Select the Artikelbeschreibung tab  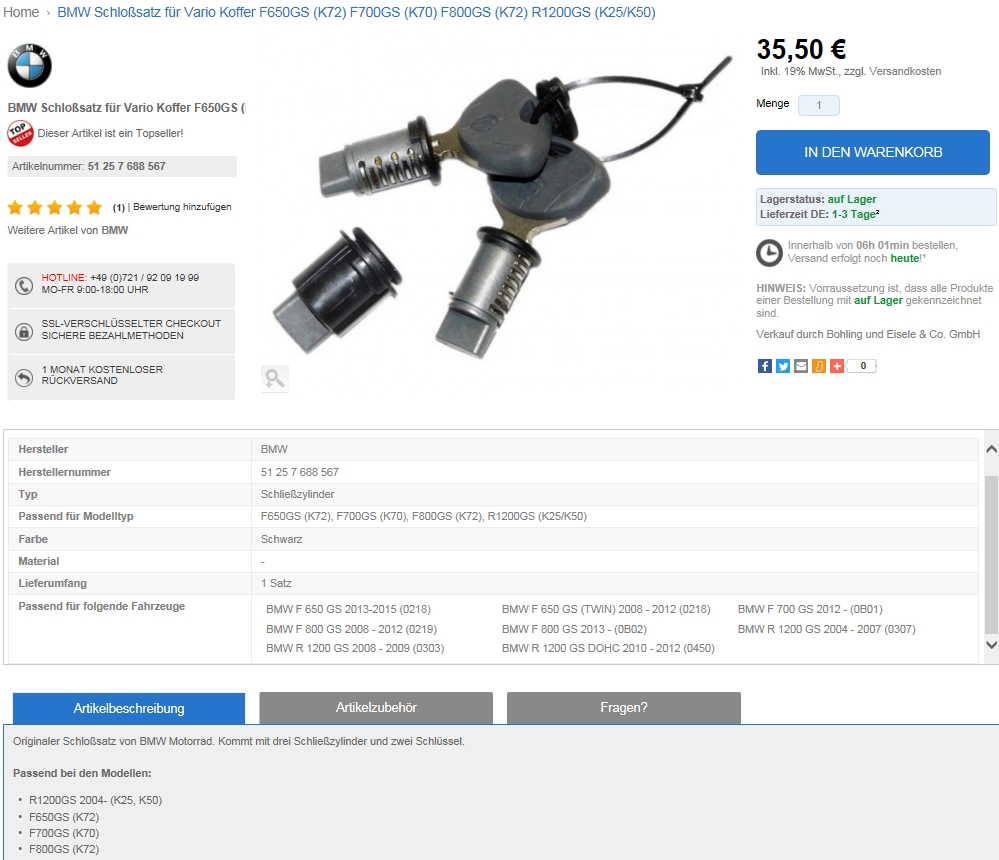[129, 708]
